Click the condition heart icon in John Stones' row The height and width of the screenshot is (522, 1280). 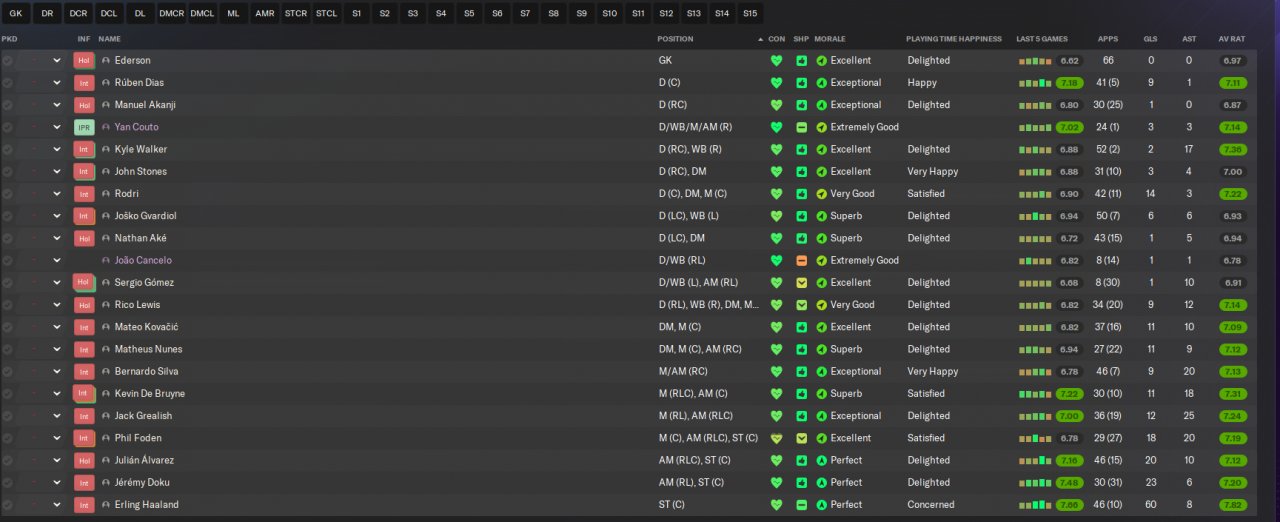point(776,171)
